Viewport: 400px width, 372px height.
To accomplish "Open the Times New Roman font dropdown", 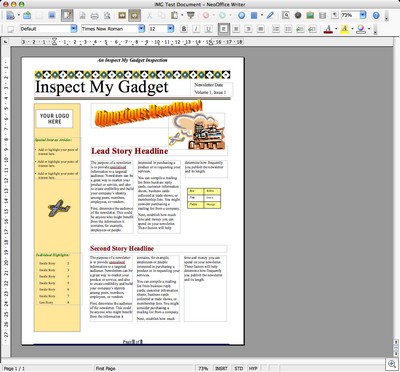I will [141, 29].
